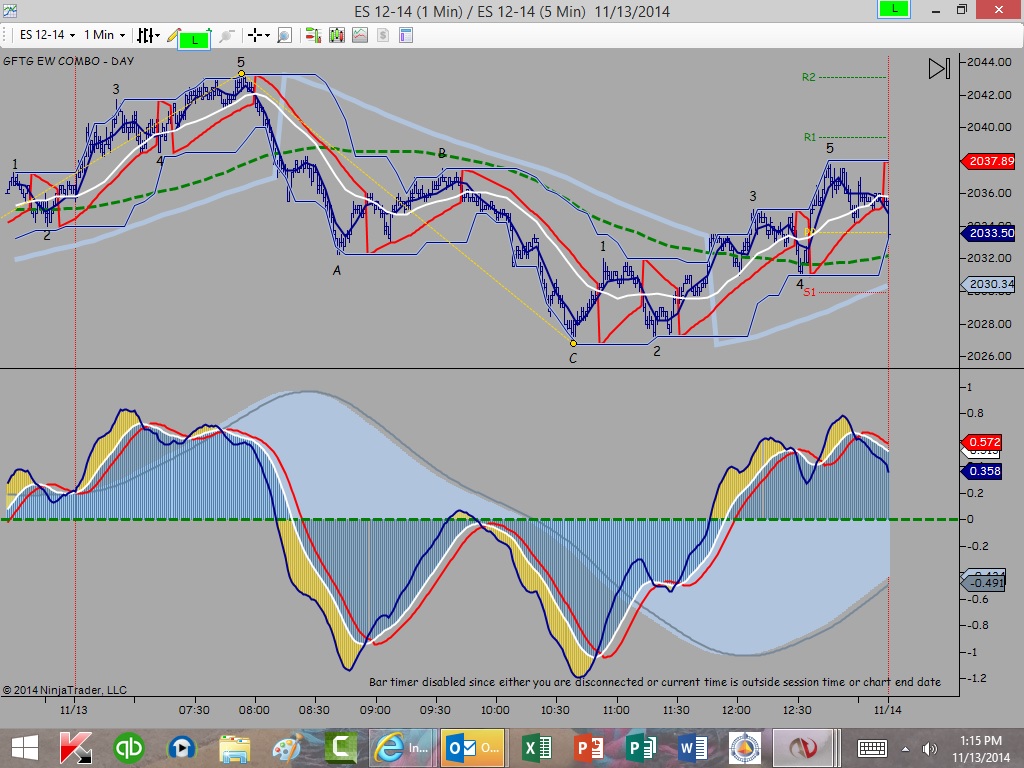Click the red 0.572 indicator marker

point(982,442)
